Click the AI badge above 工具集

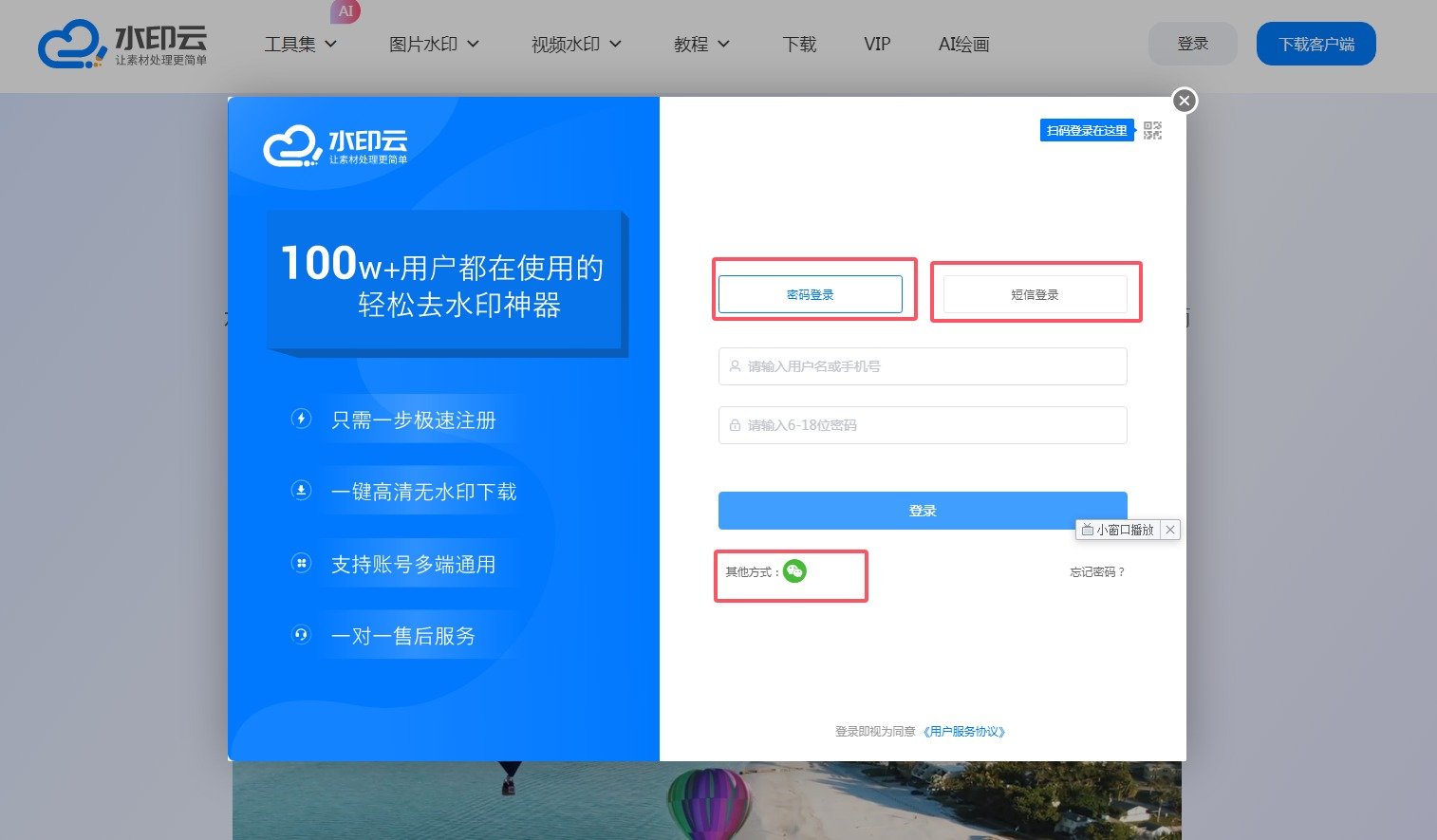[345, 11]
